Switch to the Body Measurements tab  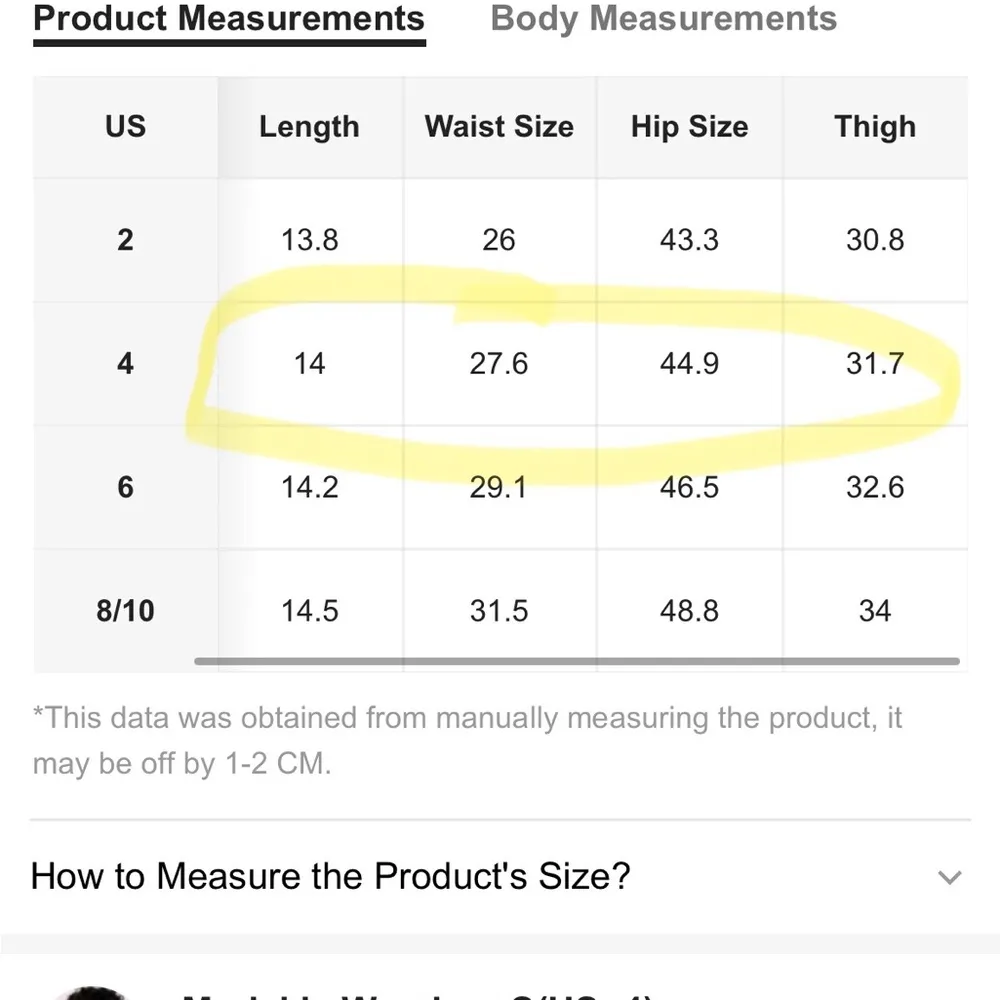663,19
